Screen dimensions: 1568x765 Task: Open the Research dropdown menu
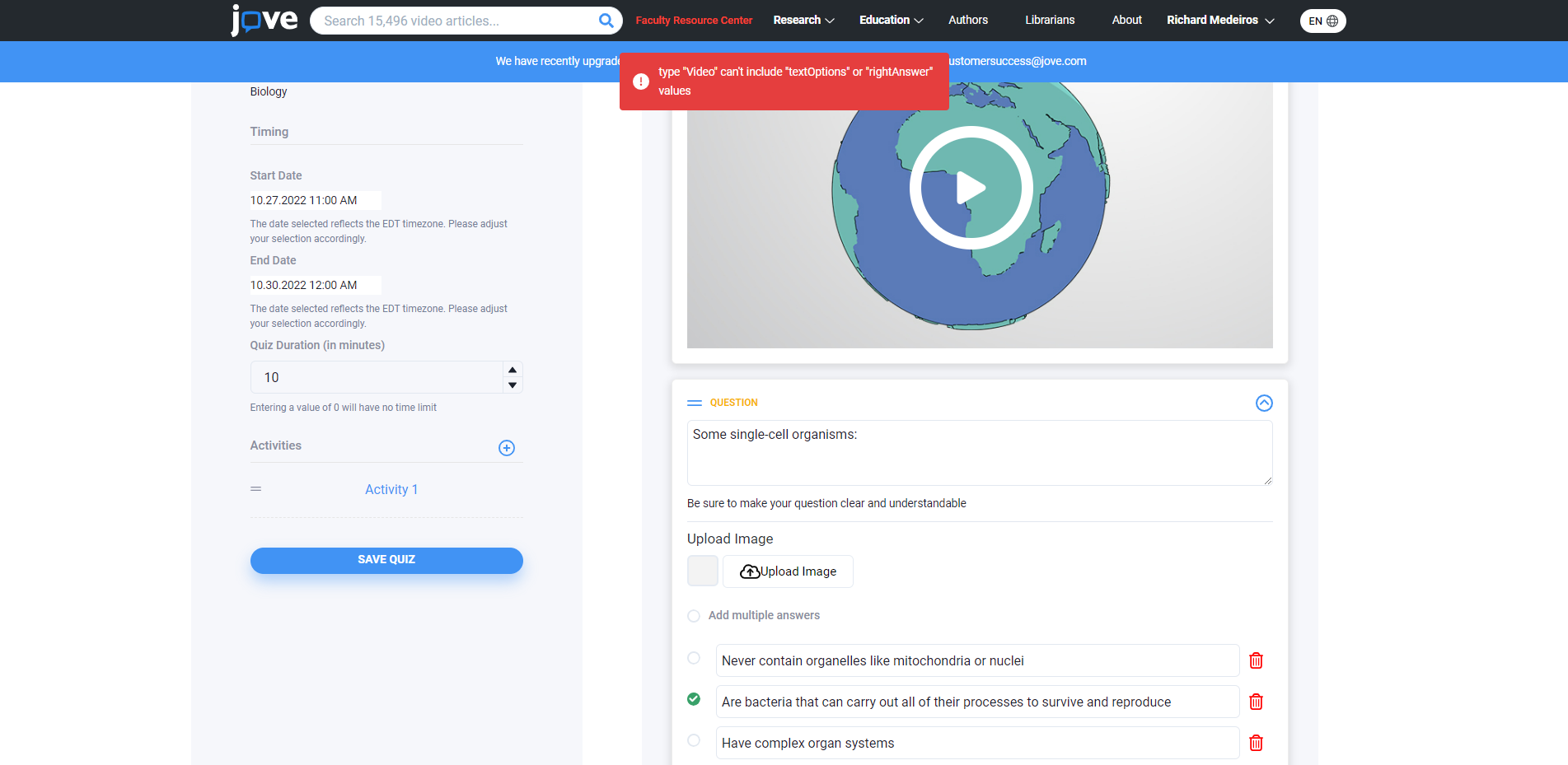pyautogui.click(x=803, y=20)
